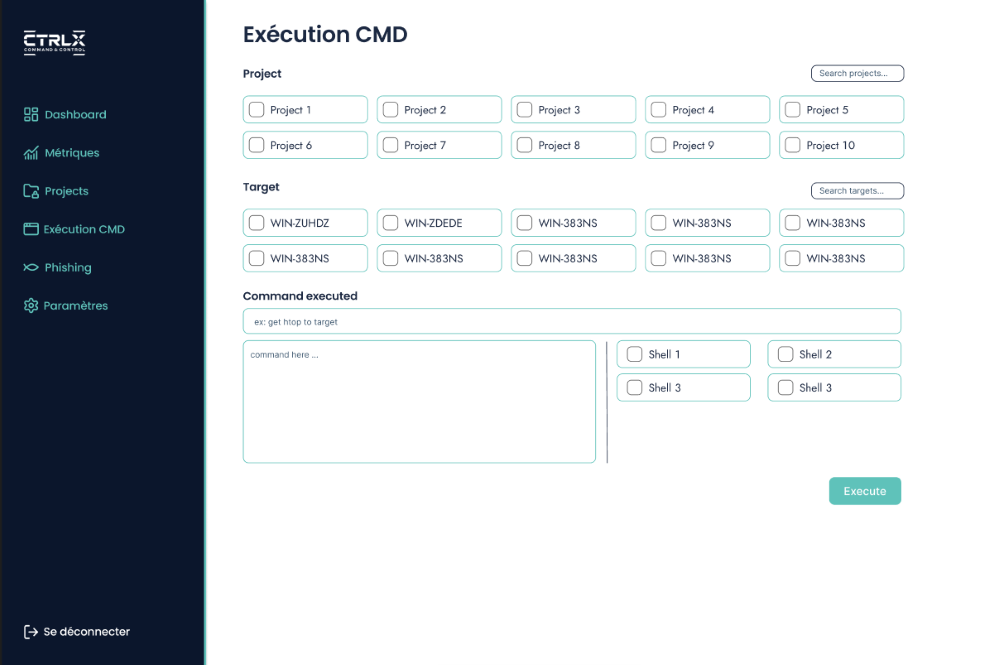This screenshot has height=665, width=1000.
Task: Check the Project 1 checkbox
Action: click(257, 110)
